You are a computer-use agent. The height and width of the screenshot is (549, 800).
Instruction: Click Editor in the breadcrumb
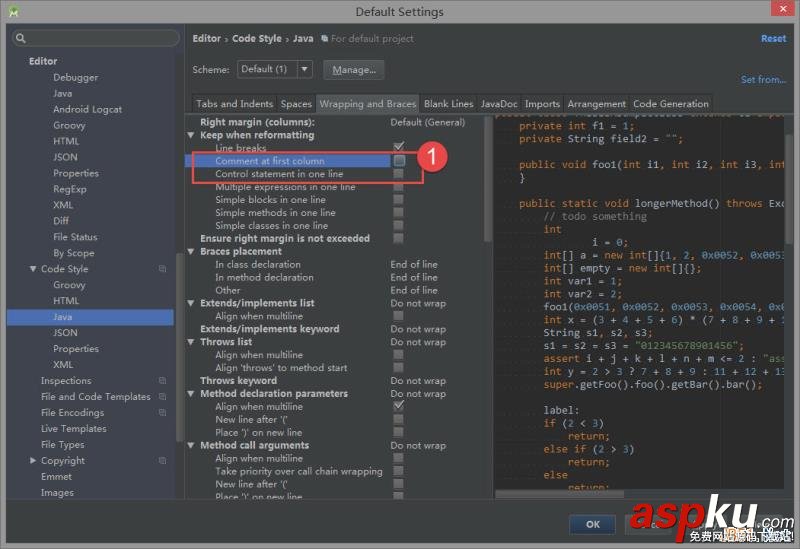[x=206, y=38]
